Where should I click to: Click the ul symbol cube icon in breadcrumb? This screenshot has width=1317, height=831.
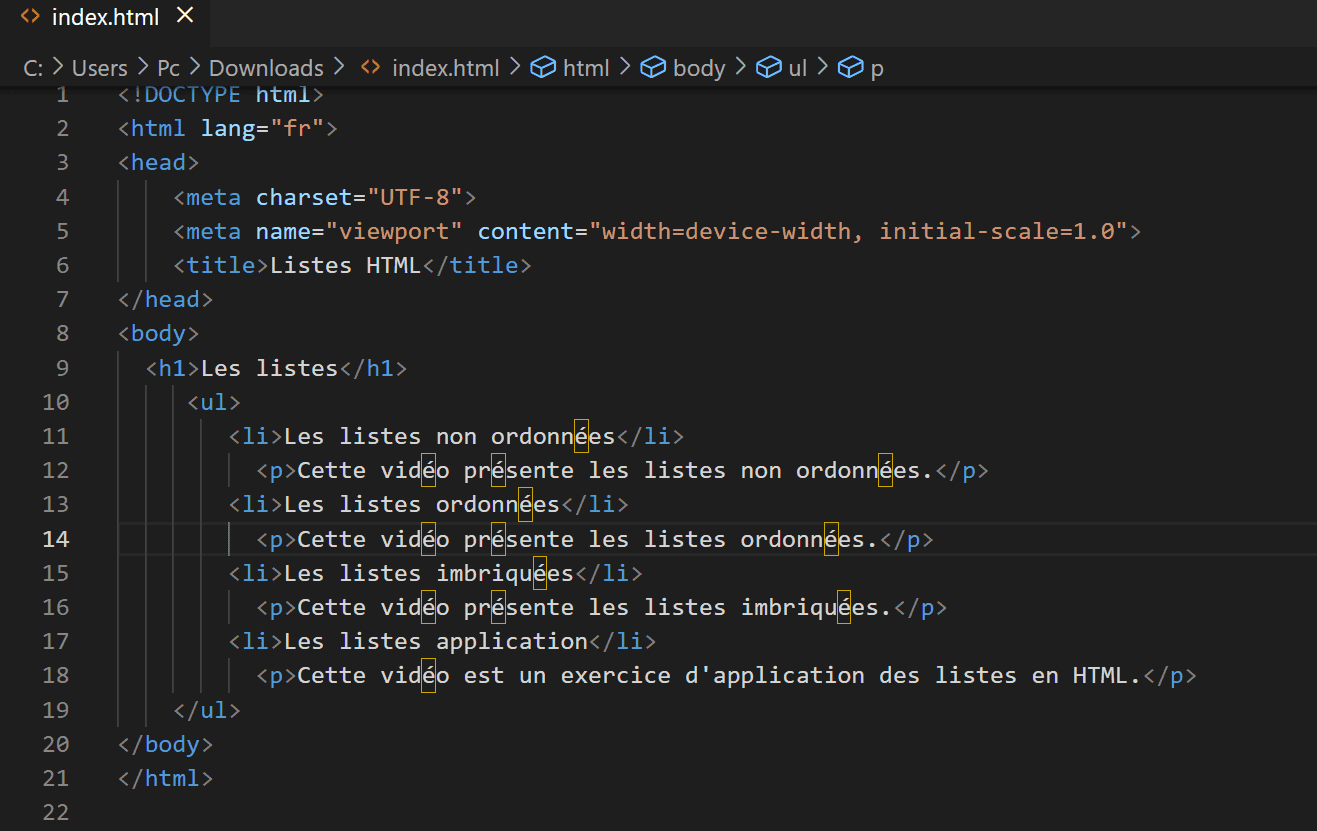pyautogui.click(x=768, y=68)
